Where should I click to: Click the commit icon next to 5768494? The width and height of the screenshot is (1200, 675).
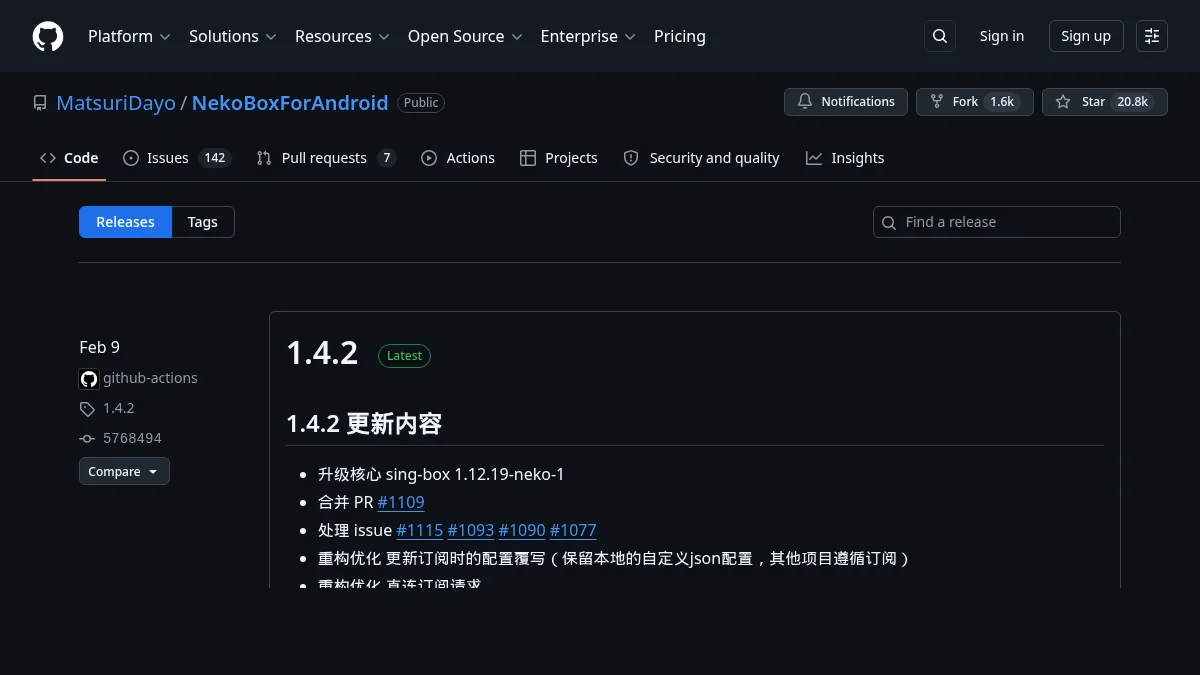87,438
